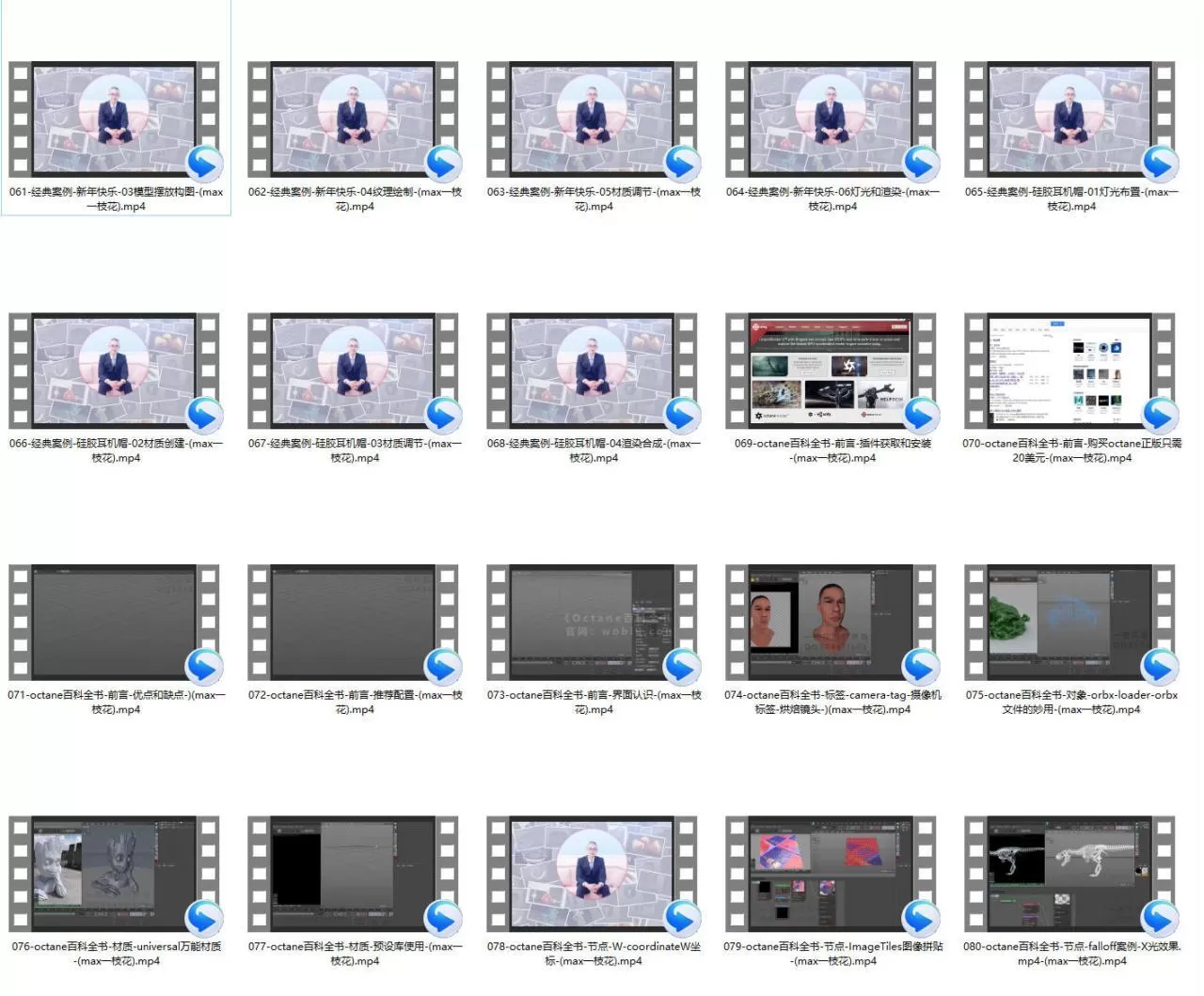Select video file 061 新年快乐-03模型摆放构图
Viewport: 1204px width, 996px height.
click(x=115, y=119)
